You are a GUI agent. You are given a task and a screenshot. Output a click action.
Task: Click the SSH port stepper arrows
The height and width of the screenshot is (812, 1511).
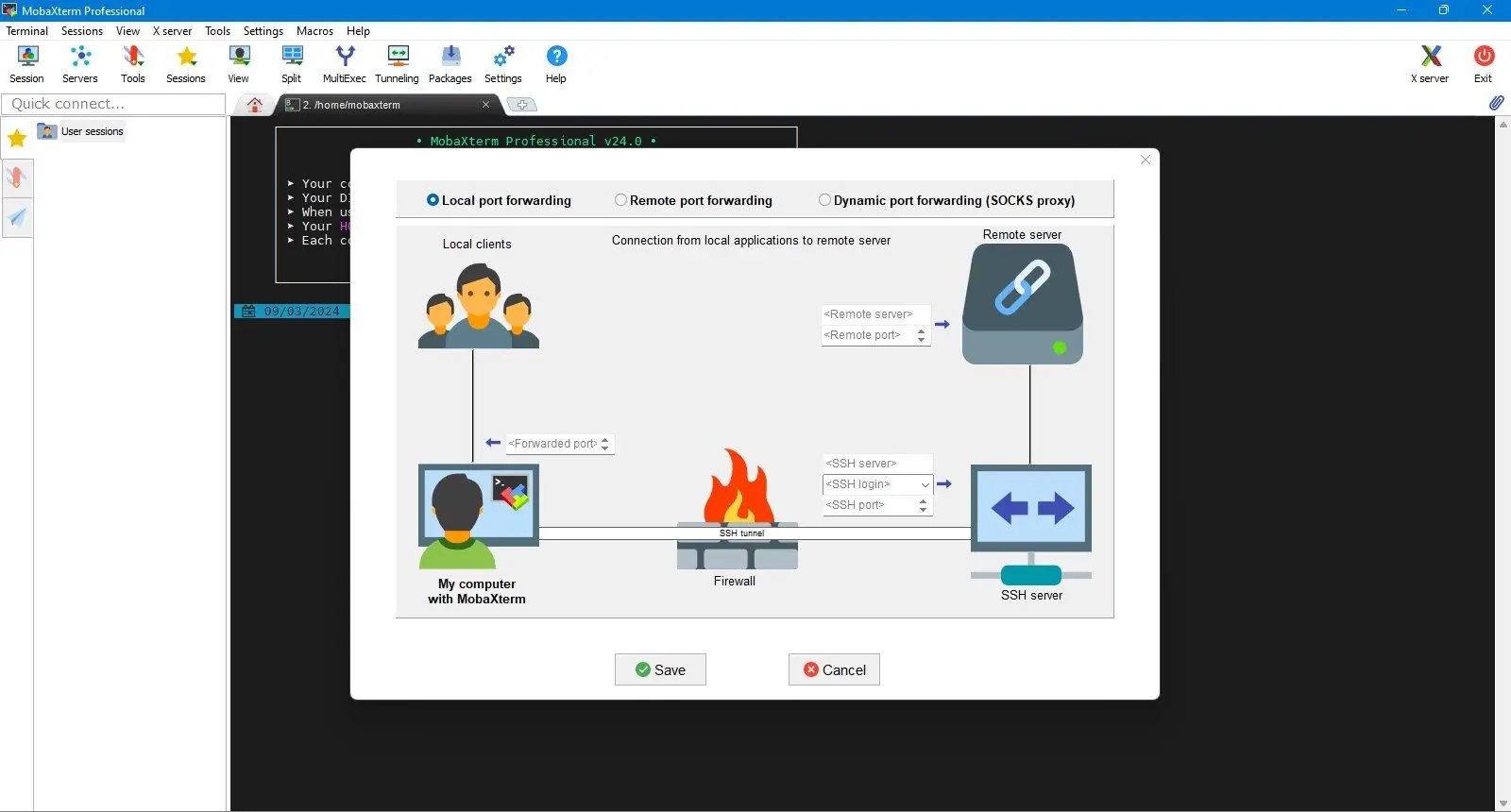click(x=923, y=505)
